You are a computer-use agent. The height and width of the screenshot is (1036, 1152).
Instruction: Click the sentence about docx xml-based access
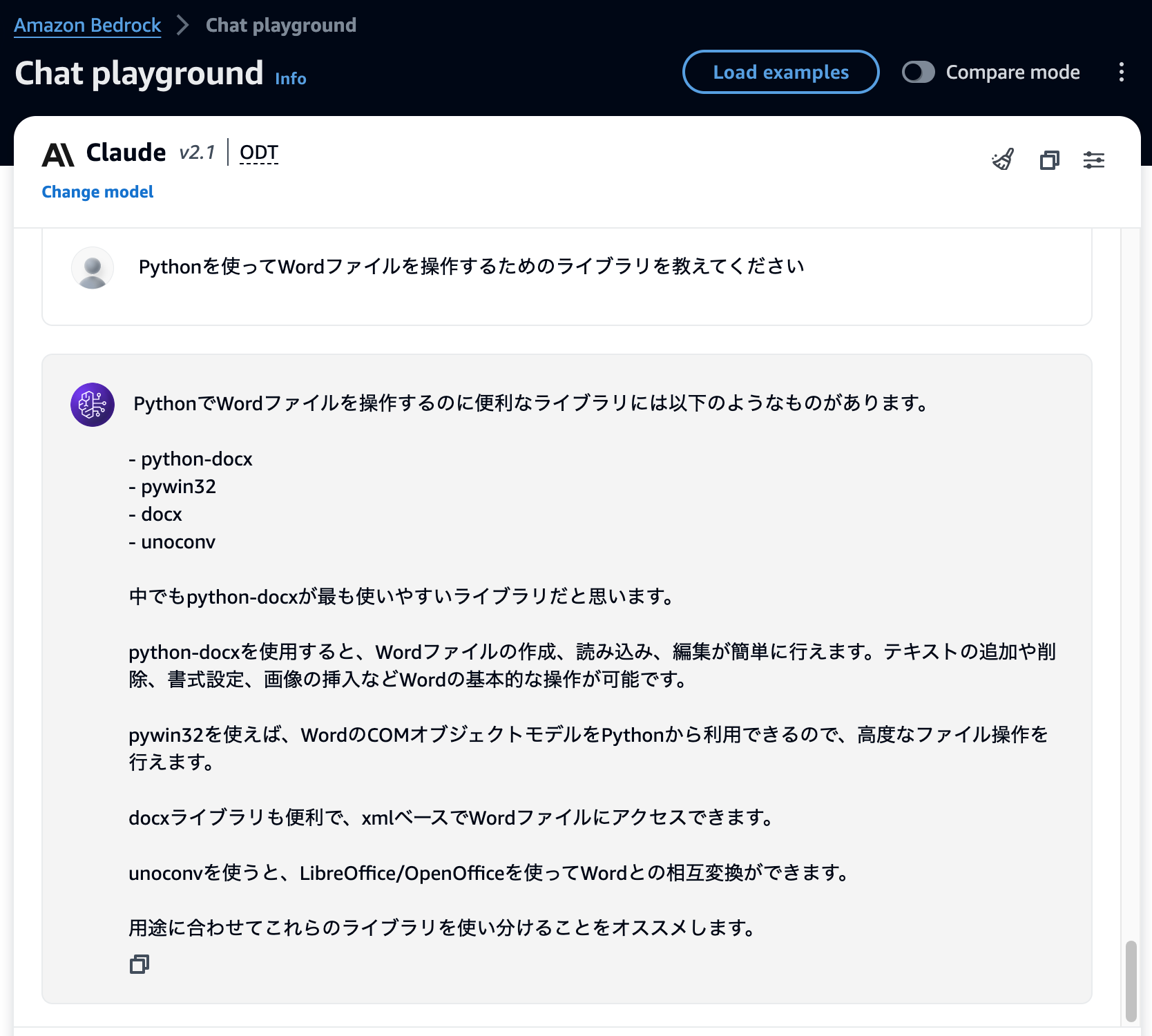pyautogui.click(x=452, y=818)
